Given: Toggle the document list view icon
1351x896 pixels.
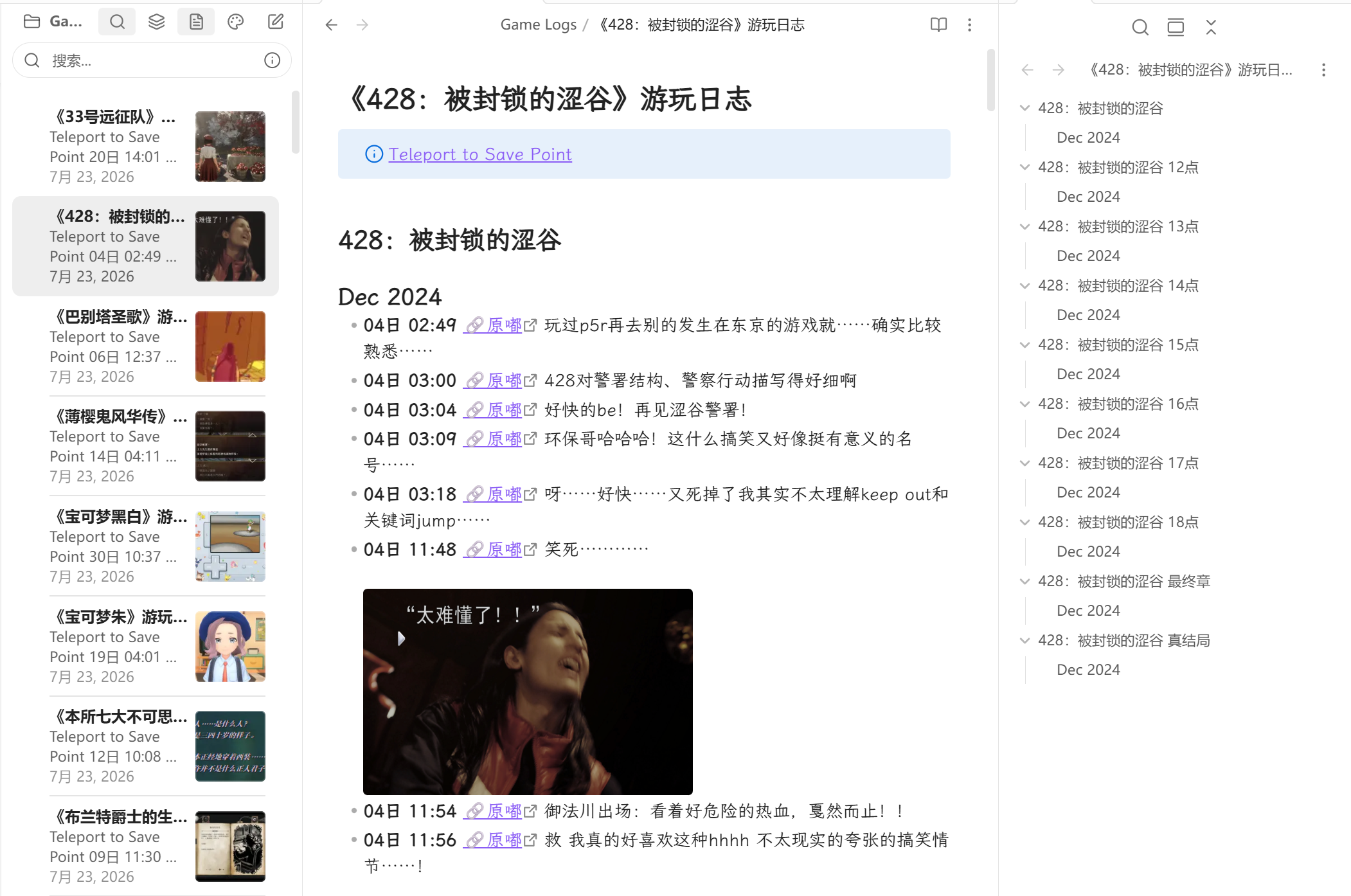Looking at the screenshot, I should [197, 22].
